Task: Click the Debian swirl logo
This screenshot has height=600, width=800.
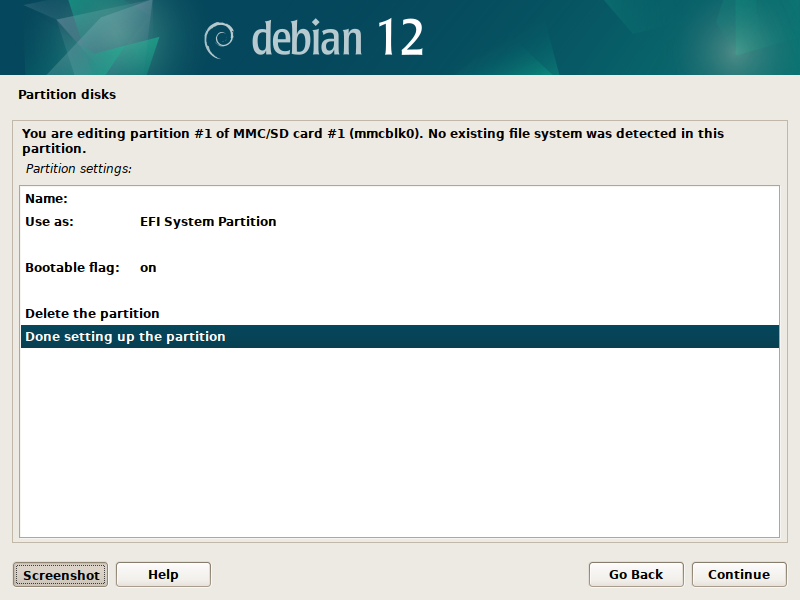Action: (x=219, y=40)
